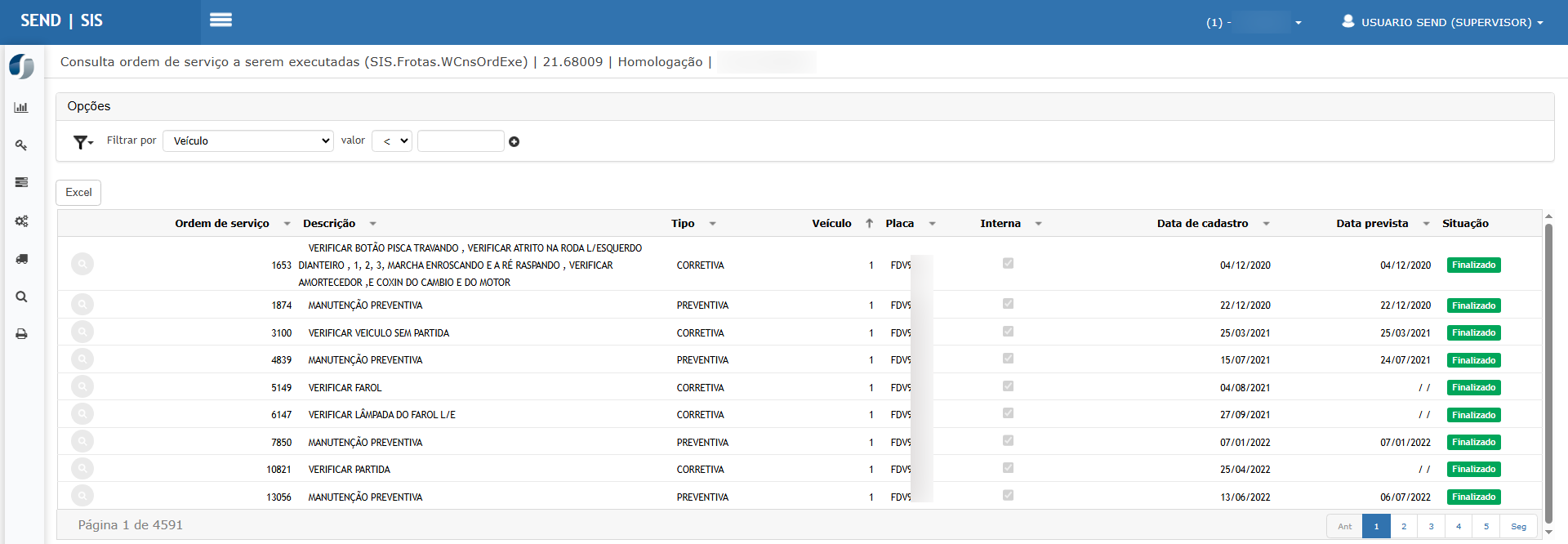
Task: Click the key icon in left sidebar
Action: 21,145
